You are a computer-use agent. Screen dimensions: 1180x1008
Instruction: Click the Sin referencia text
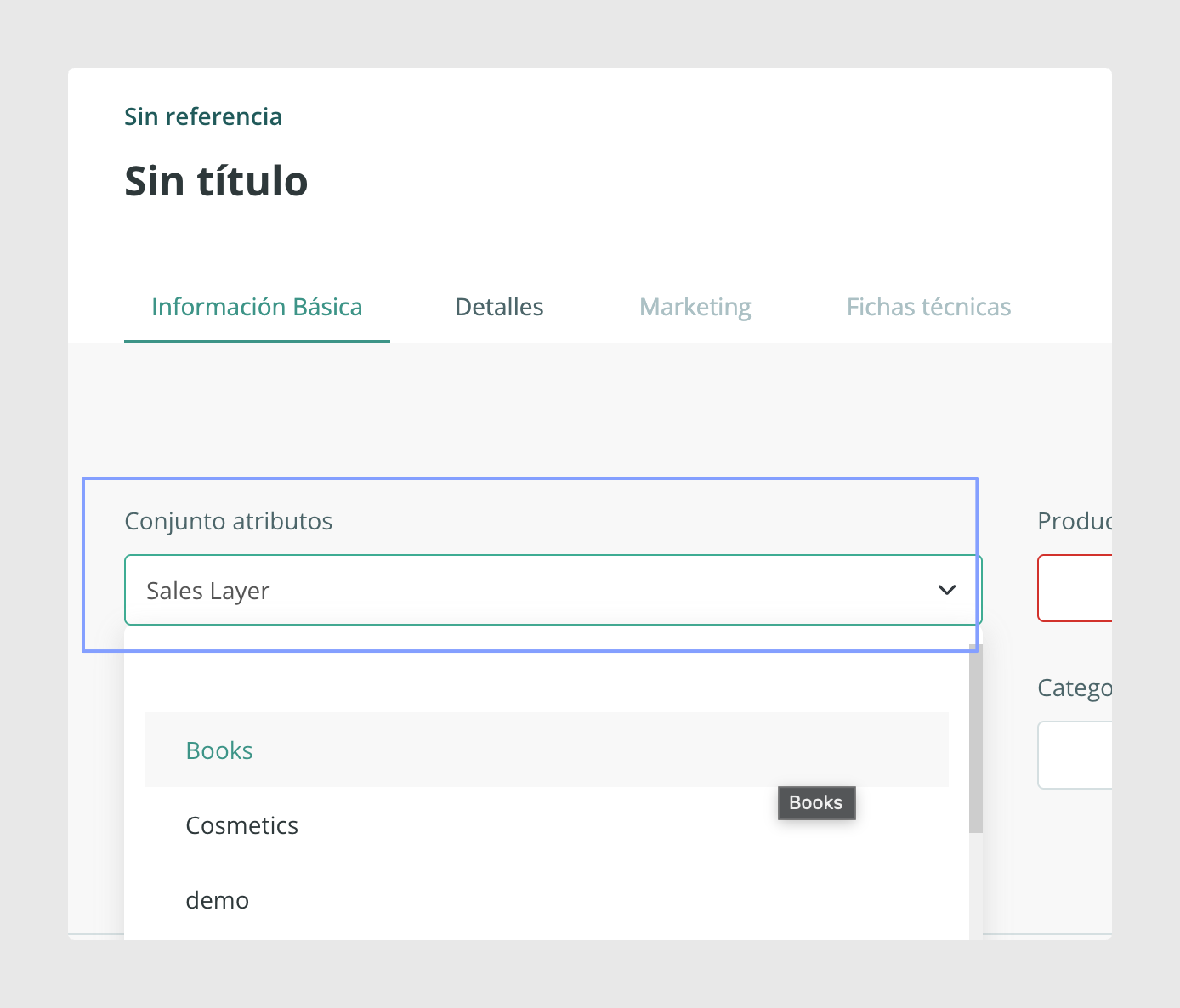203,116
